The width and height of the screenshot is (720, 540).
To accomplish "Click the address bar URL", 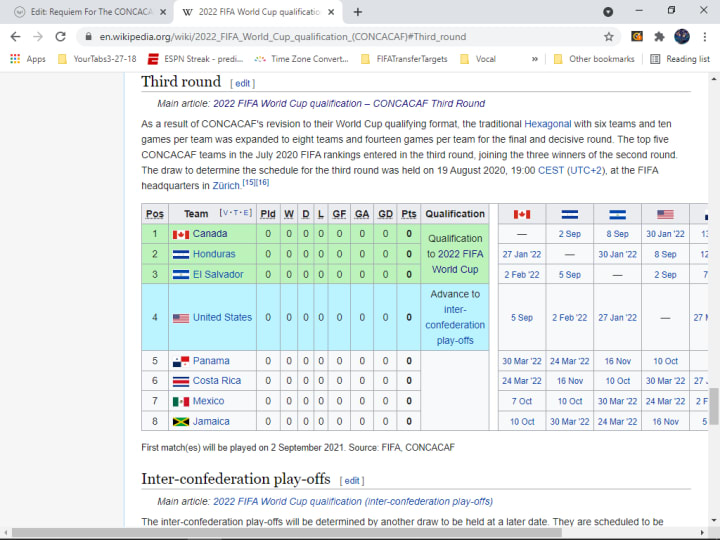I will click(x=283, y=37).
